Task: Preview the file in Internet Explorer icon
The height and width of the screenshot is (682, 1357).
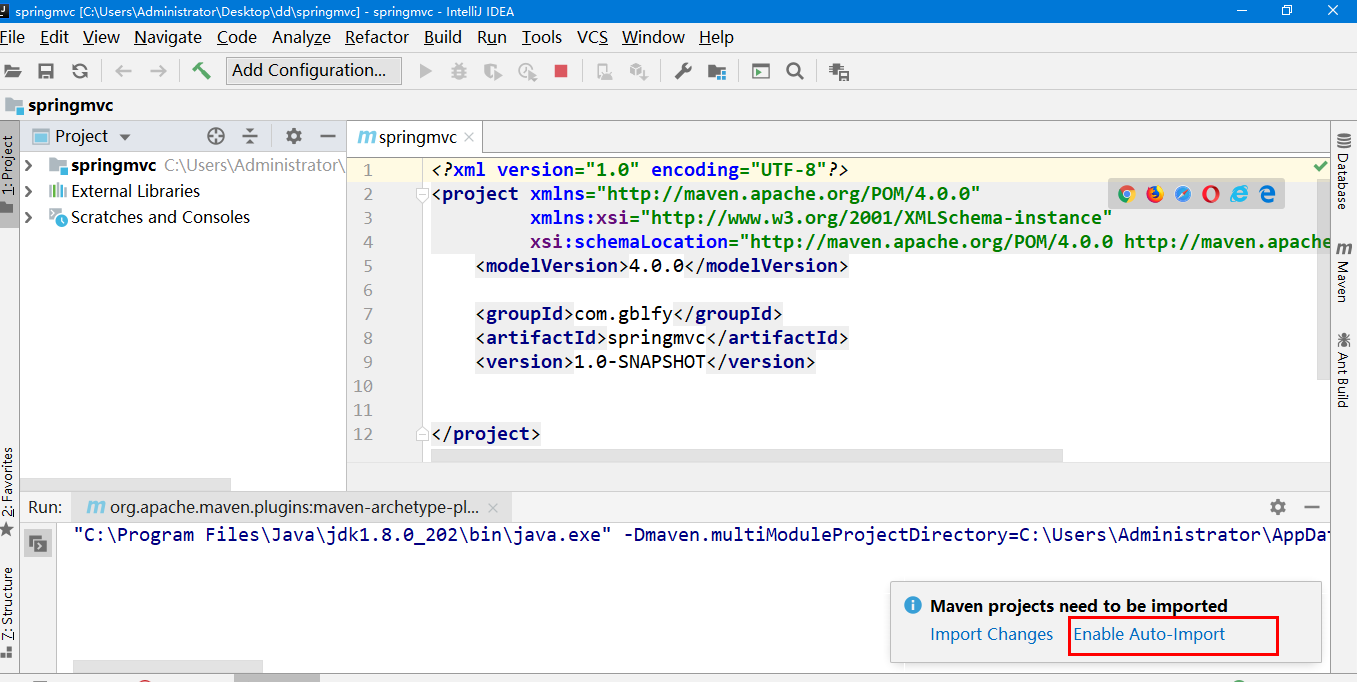Action: click(1239, 194)
